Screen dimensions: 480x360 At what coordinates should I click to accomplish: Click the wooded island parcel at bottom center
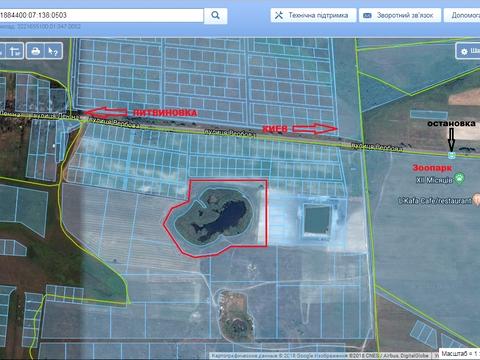[x=235, y=316]
